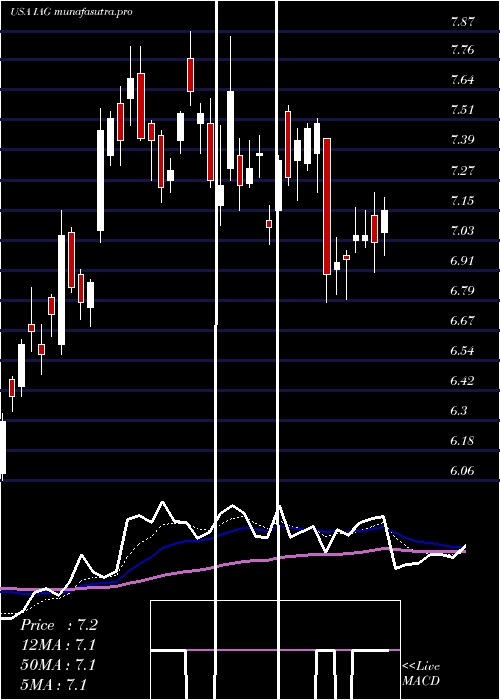Click the 6.91 price axis label
The image size is (500, 700).
(462, 260)
